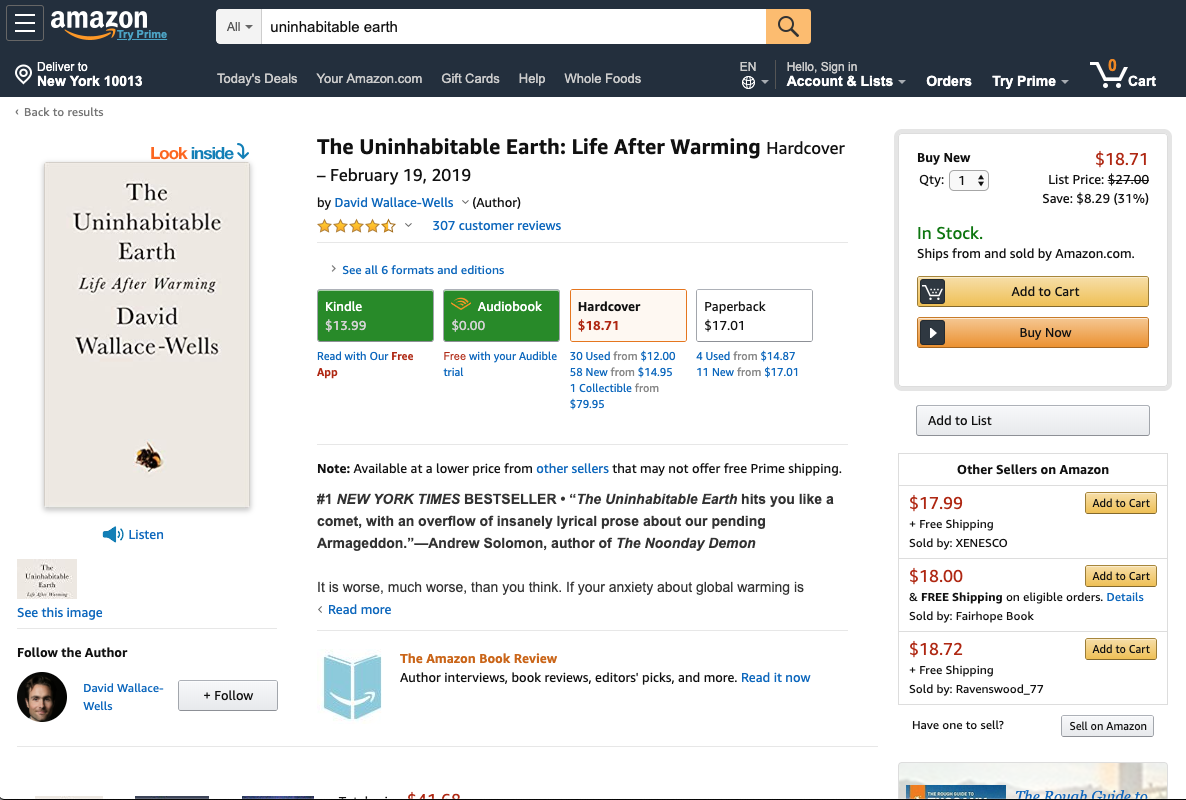Screen dimensions: 1186x800
Task: Open the 307 customer reviews link
Action: click(x=496, y=226)
